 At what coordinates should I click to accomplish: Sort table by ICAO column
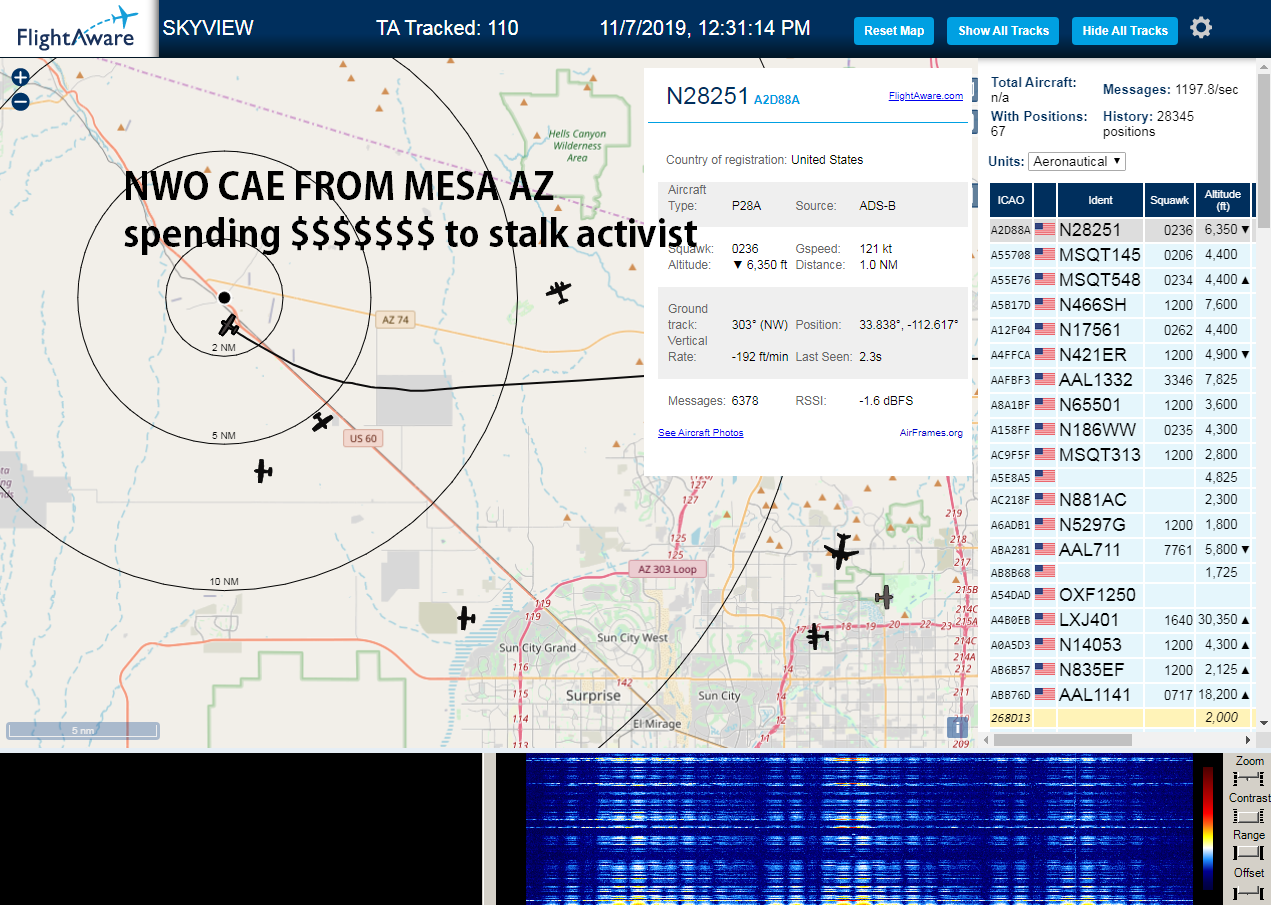(1011, 200)
